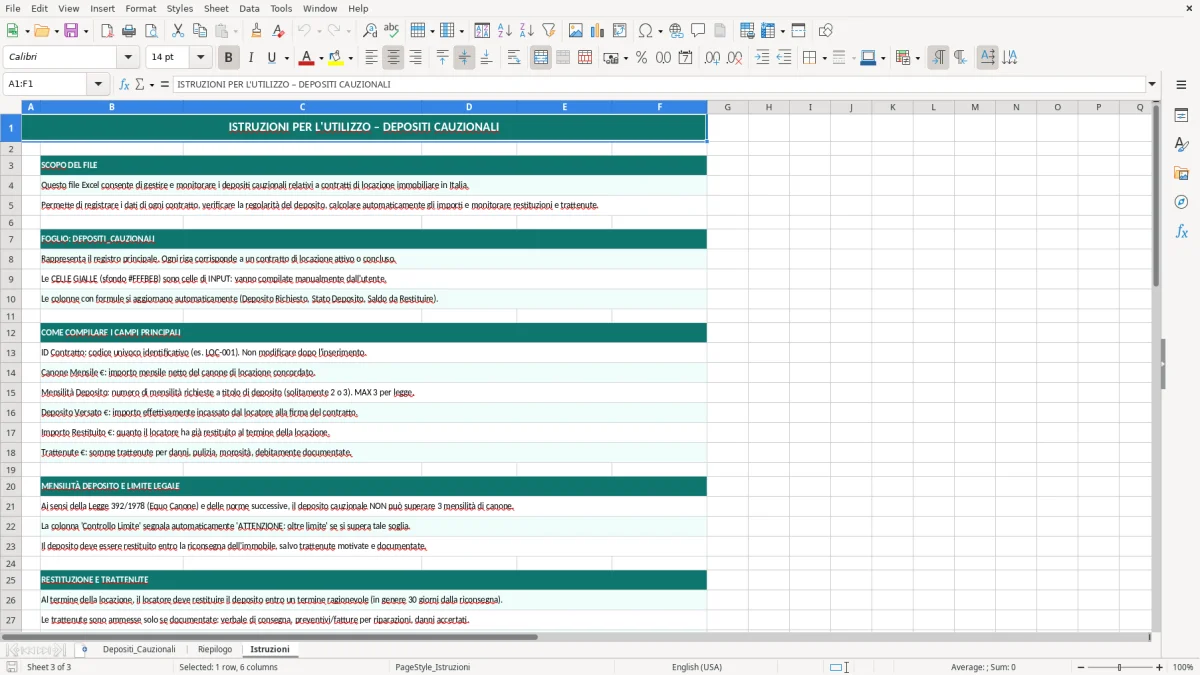The image size is (1200, 675).
Task: Expand the font name dropdown
Action: point(127,58)
